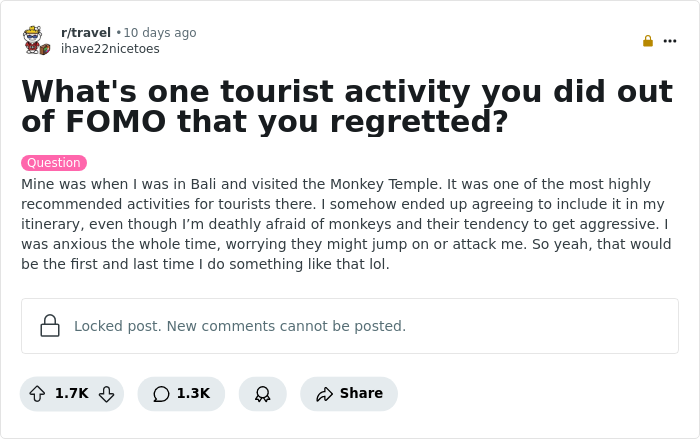
Task: Visit the ihave22nicetoes user profile
Action: pyautogui.click(x=110, y=49)
